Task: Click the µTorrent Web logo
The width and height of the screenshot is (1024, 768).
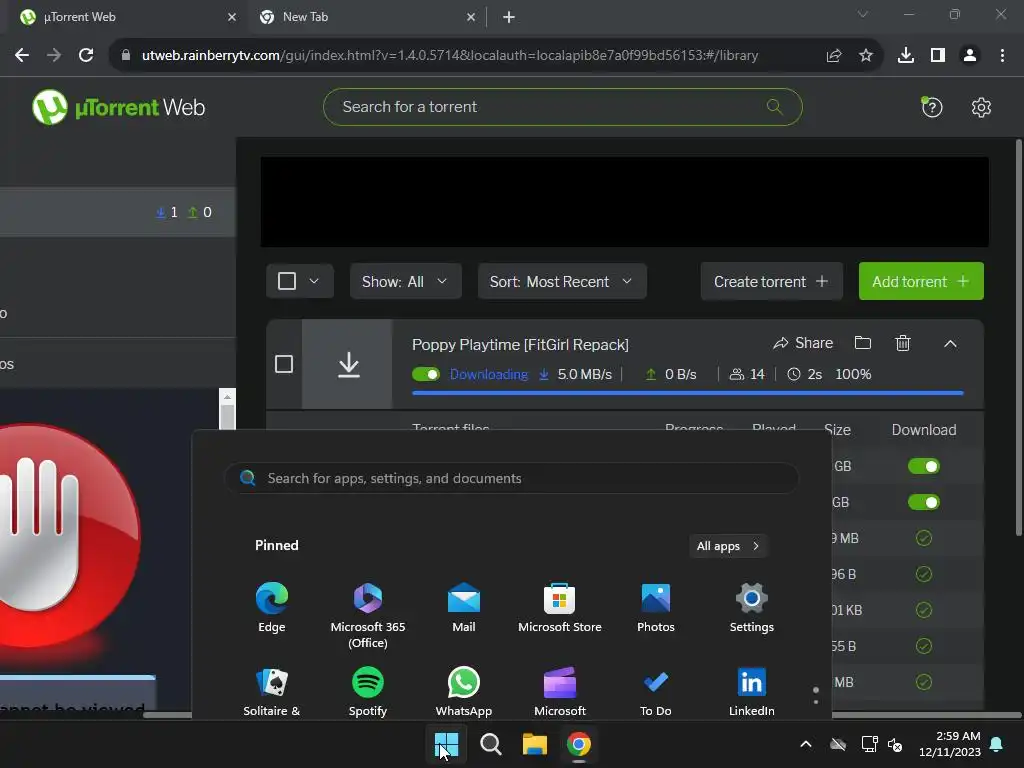Action: coord(118,107)
